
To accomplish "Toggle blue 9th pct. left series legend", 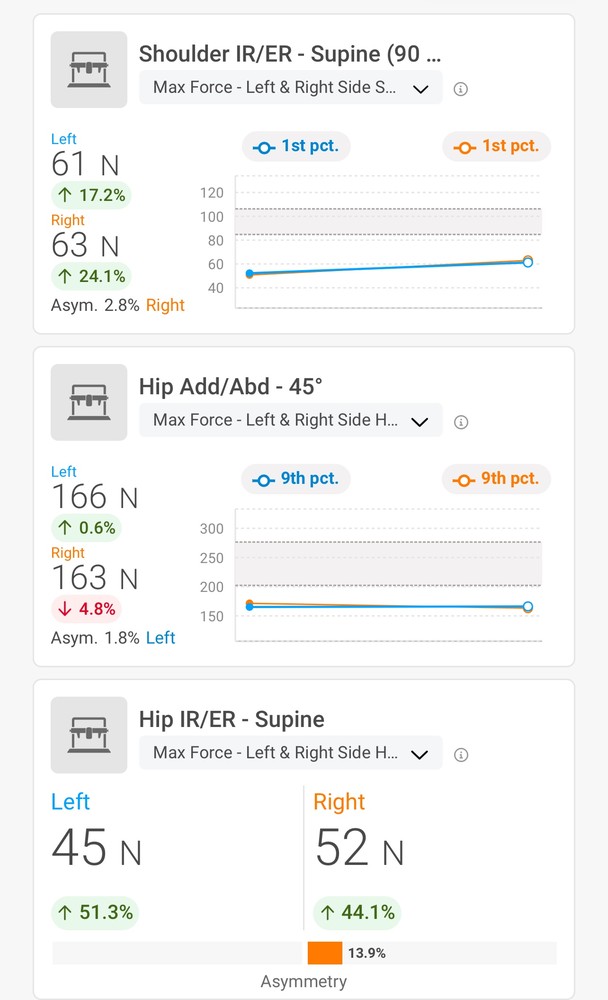I will point(296,479).
